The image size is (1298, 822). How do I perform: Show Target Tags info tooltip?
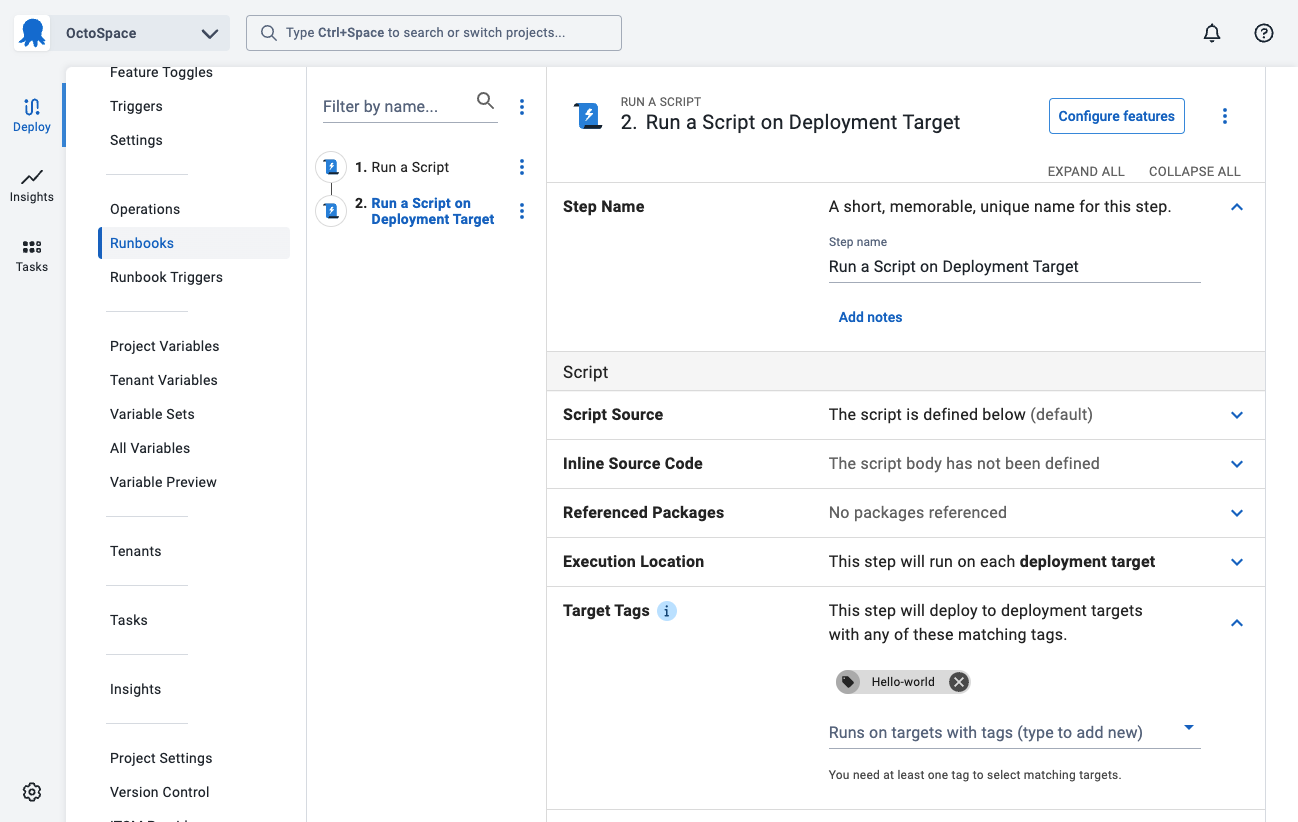pyautogui.click(x=667, y=611)
